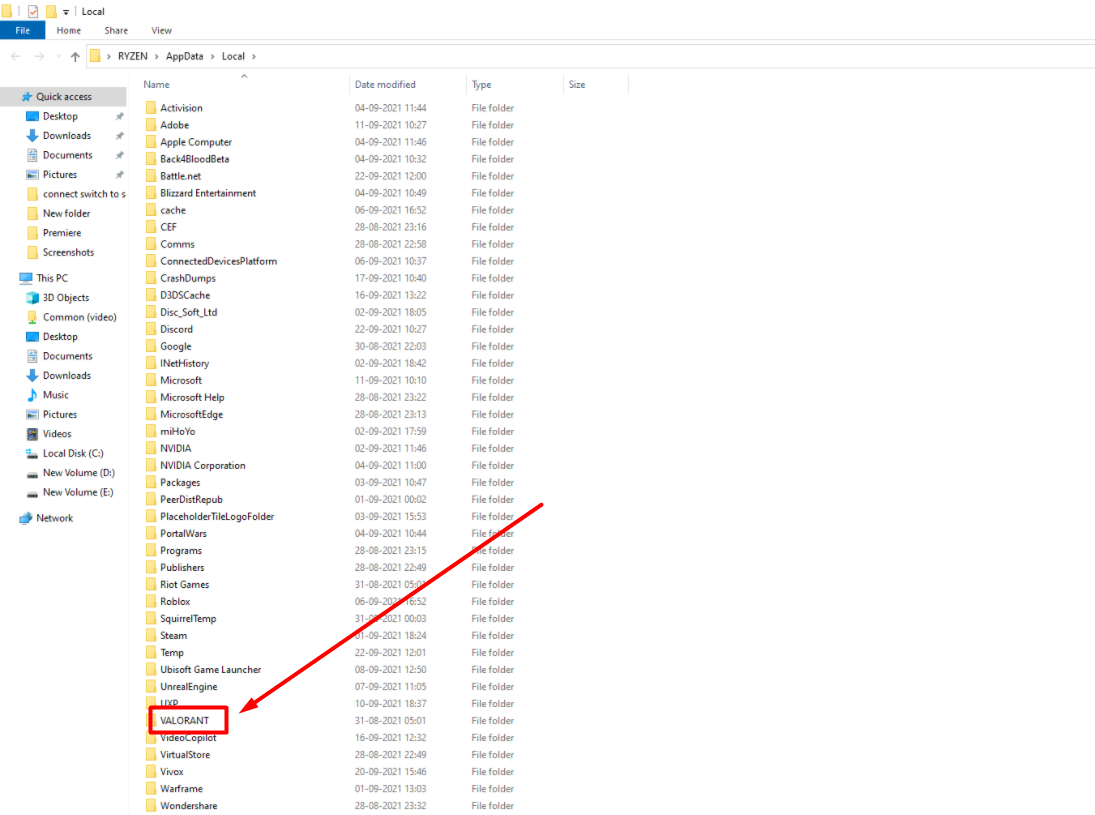Expand the chevron after Local breadcrumb

[x=254, y=56]
